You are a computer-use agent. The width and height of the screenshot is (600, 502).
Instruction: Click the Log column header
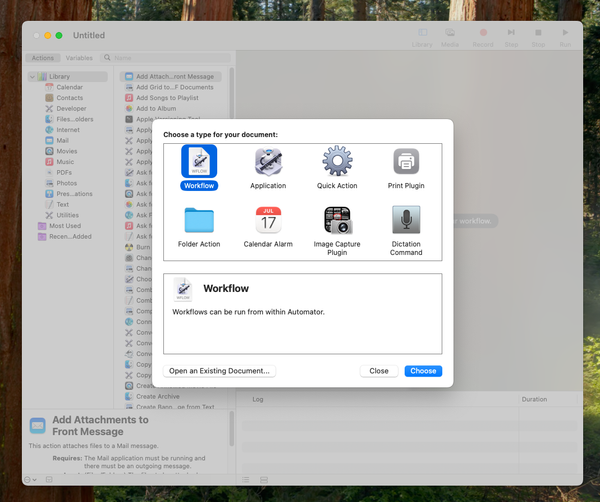258,399
